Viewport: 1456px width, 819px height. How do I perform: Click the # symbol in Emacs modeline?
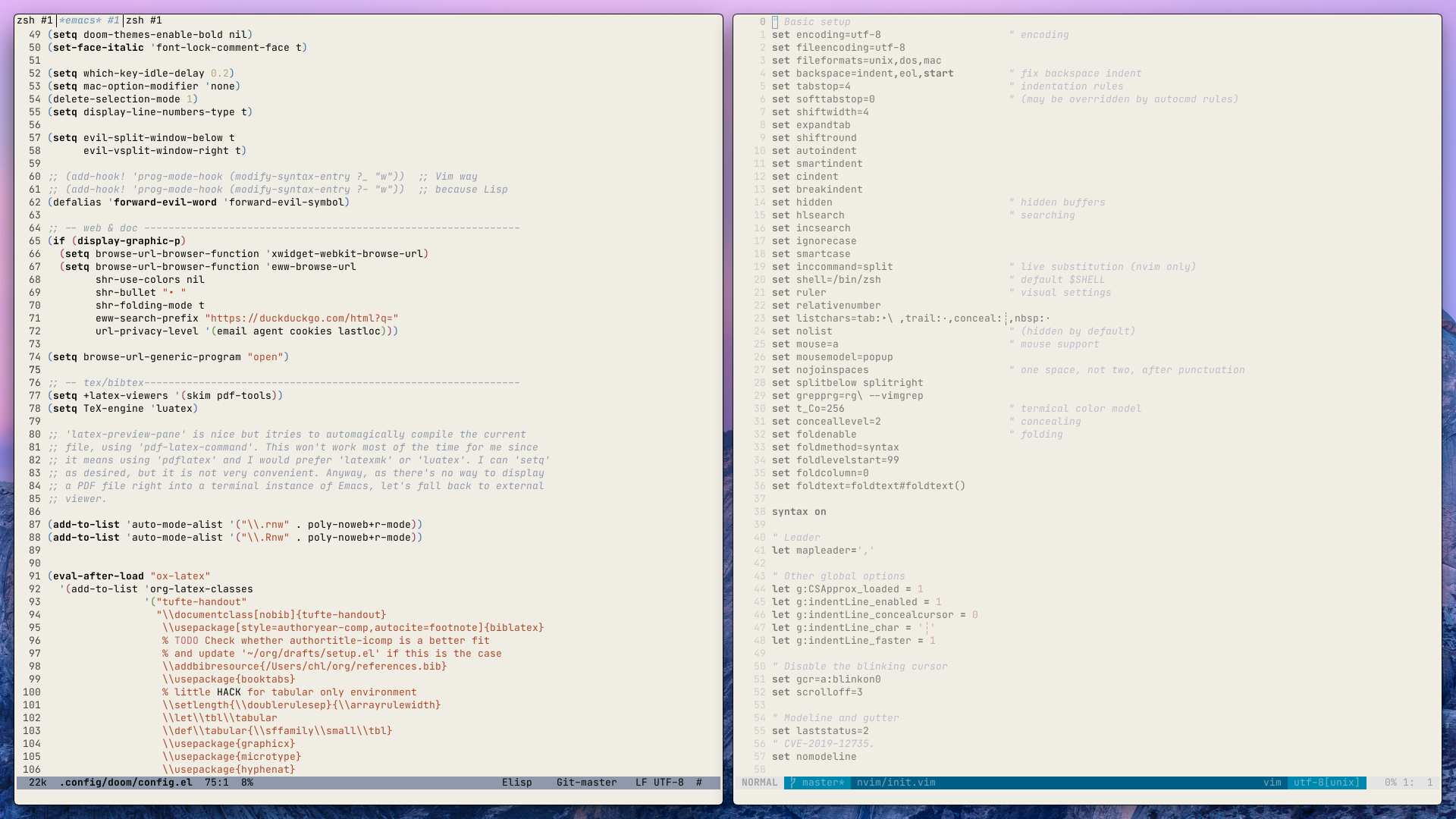click(x=698, y=783)
